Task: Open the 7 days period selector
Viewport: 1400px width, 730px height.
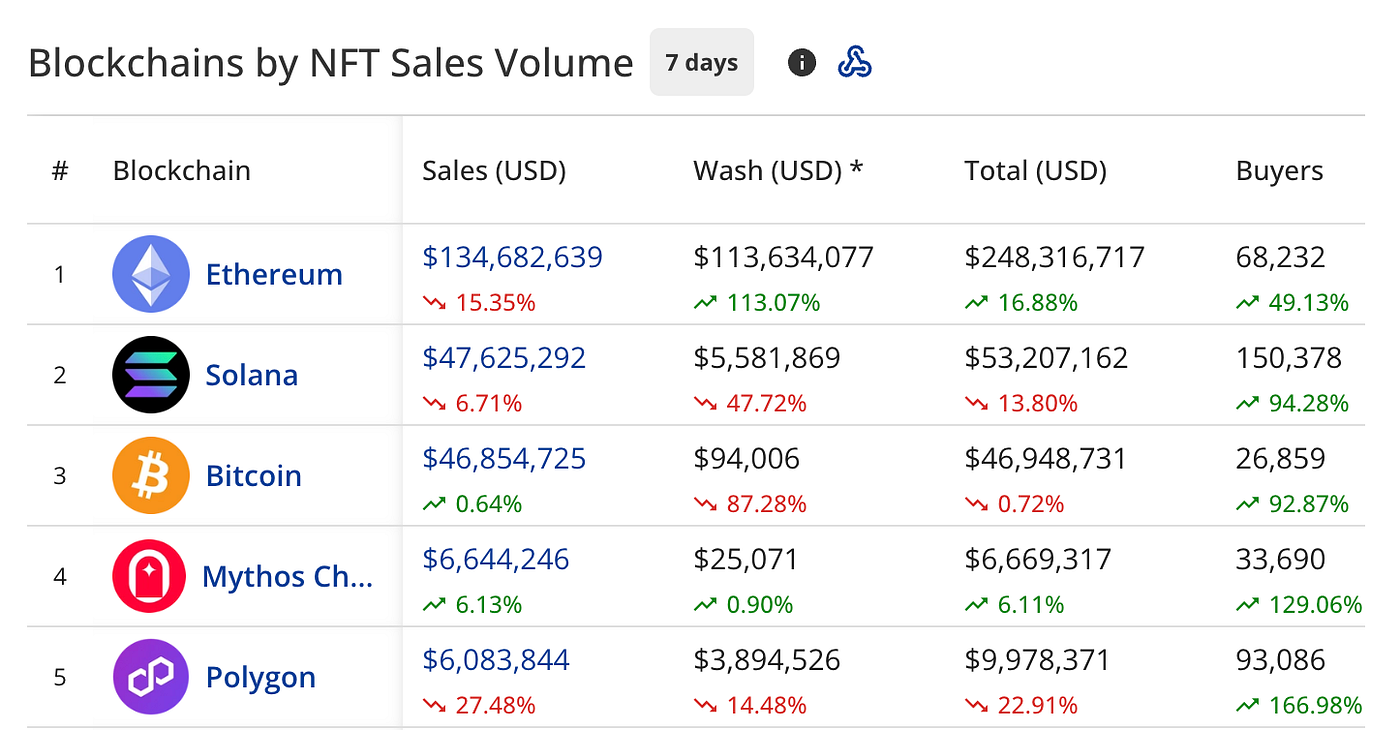Action: pos(702,62)
